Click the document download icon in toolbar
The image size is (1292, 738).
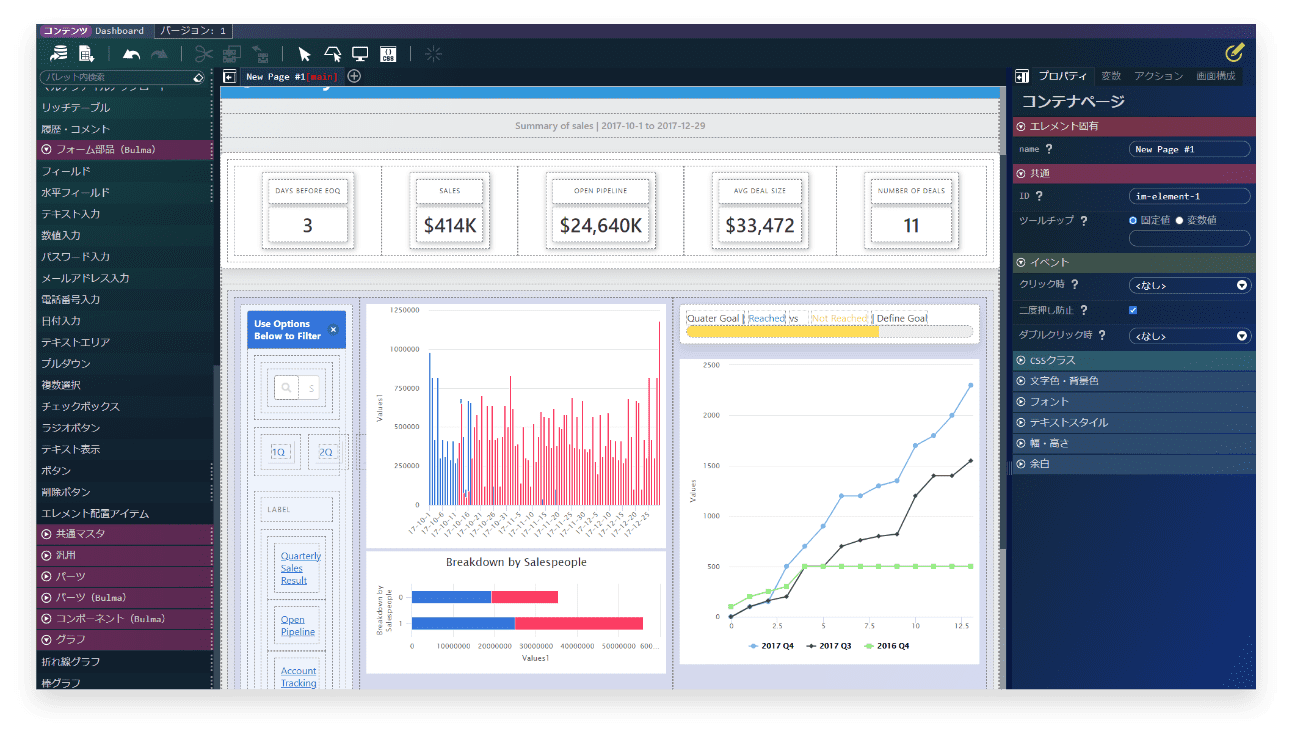tap(86, 54)
